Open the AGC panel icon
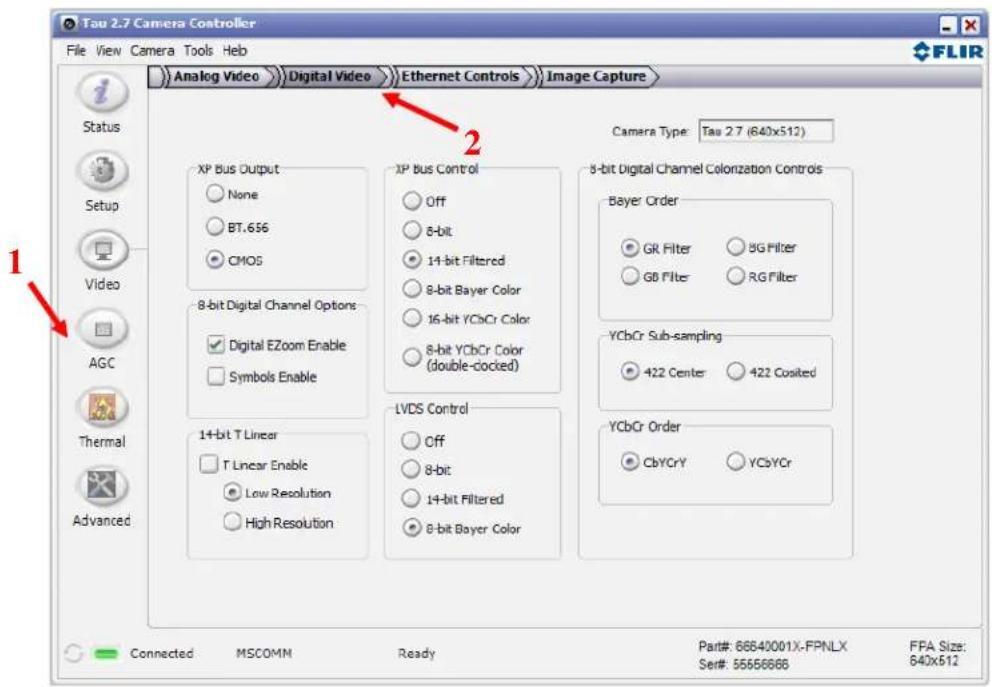Image resolution: width=992 pixels, height=687 pixels. [102, 329]
